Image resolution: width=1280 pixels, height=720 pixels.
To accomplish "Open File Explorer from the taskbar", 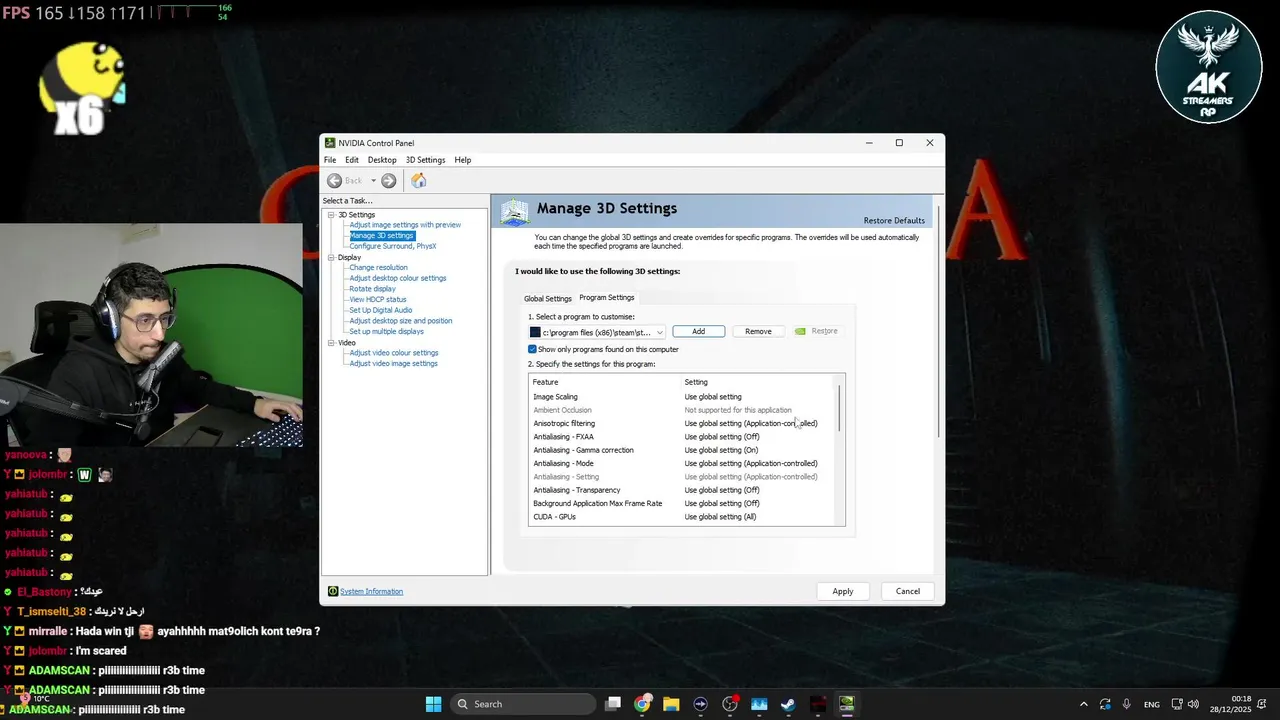I will tap(671, 704).
